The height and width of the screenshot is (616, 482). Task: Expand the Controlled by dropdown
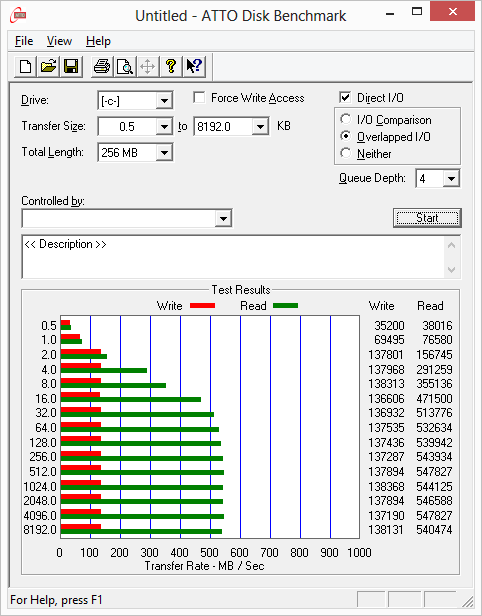click(x=223, y=218)
